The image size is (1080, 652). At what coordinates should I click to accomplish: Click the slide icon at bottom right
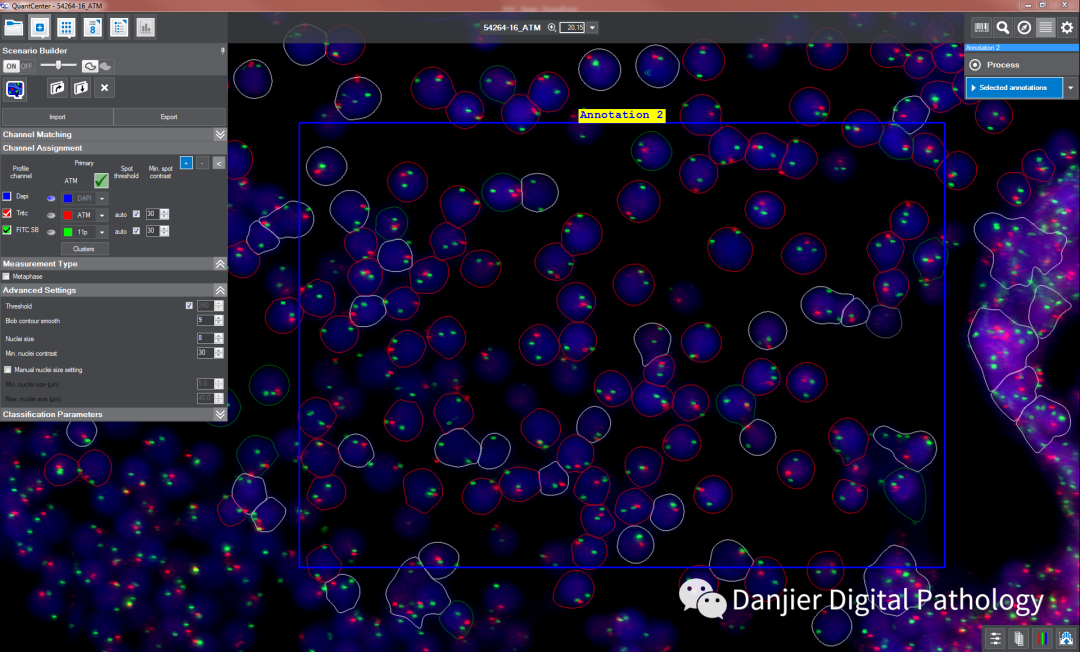(x=1019, y=638)
